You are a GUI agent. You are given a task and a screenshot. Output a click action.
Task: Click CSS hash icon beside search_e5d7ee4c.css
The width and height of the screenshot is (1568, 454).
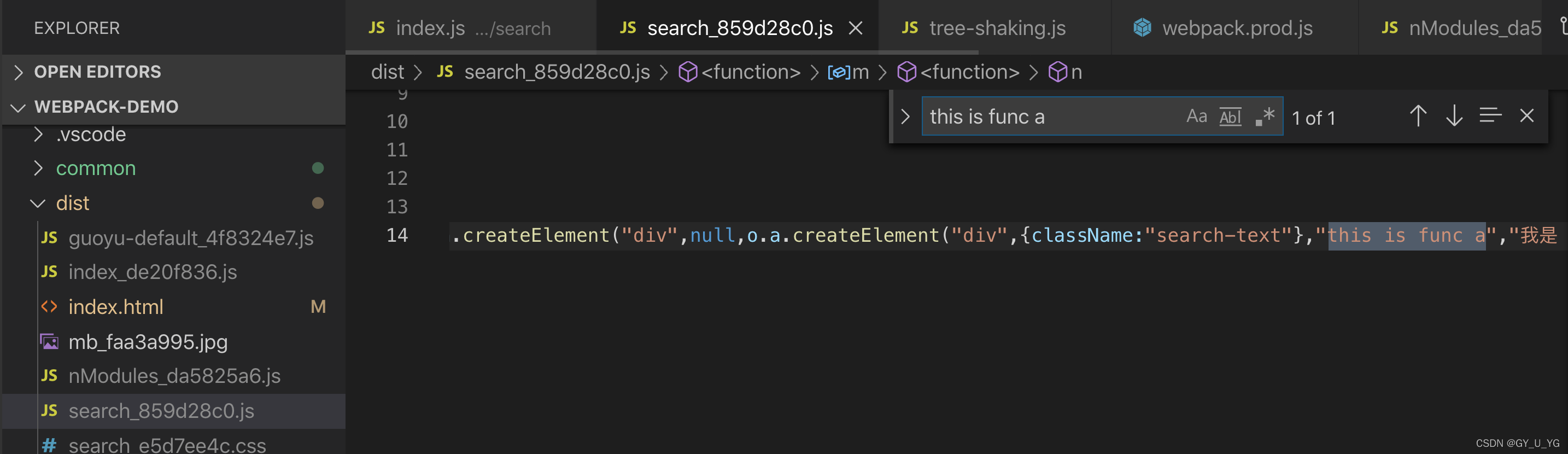pyautogui.click(x=49, y=445)
